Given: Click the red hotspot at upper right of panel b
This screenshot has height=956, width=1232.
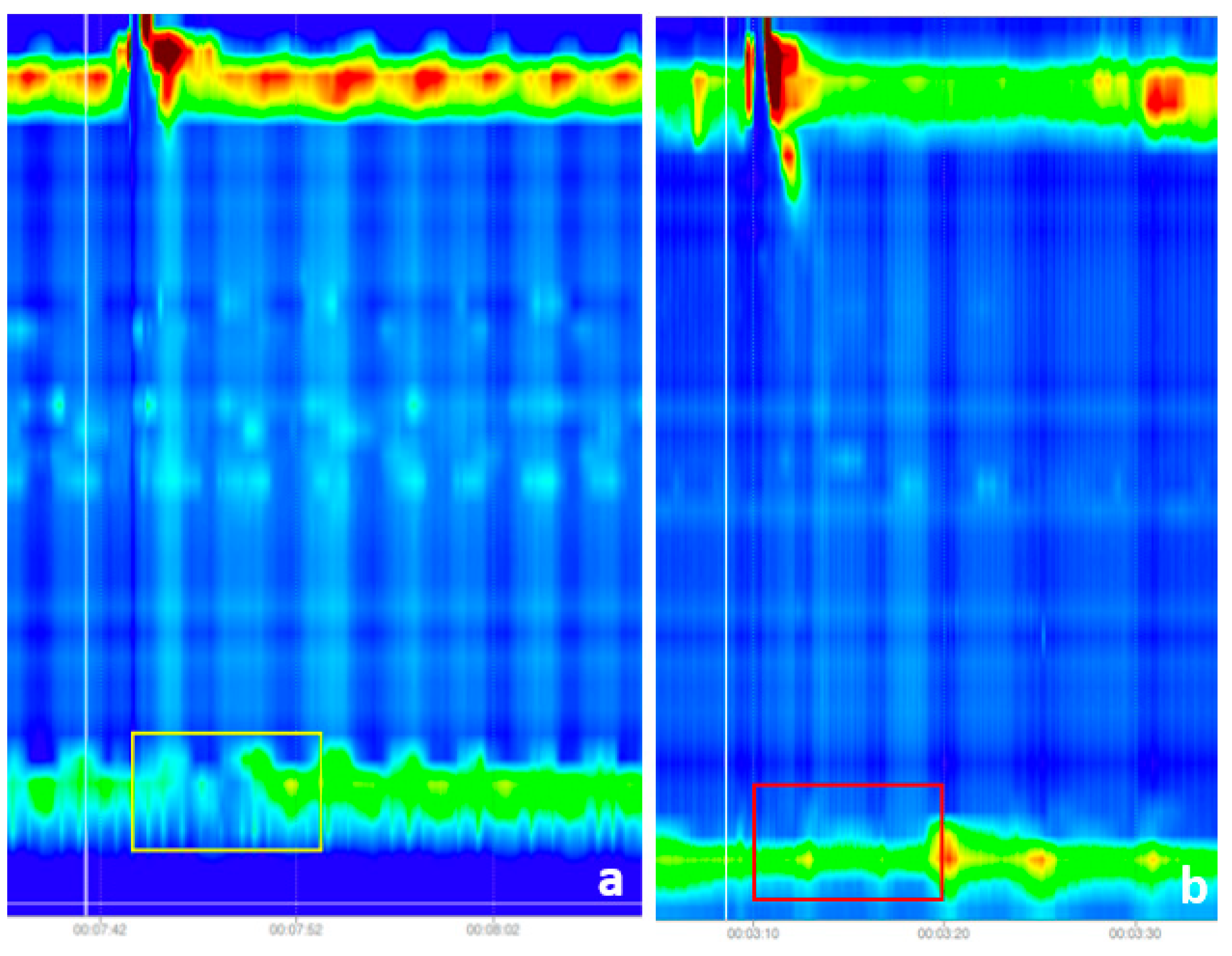Looking at the screenshot, I should 1163,100.
